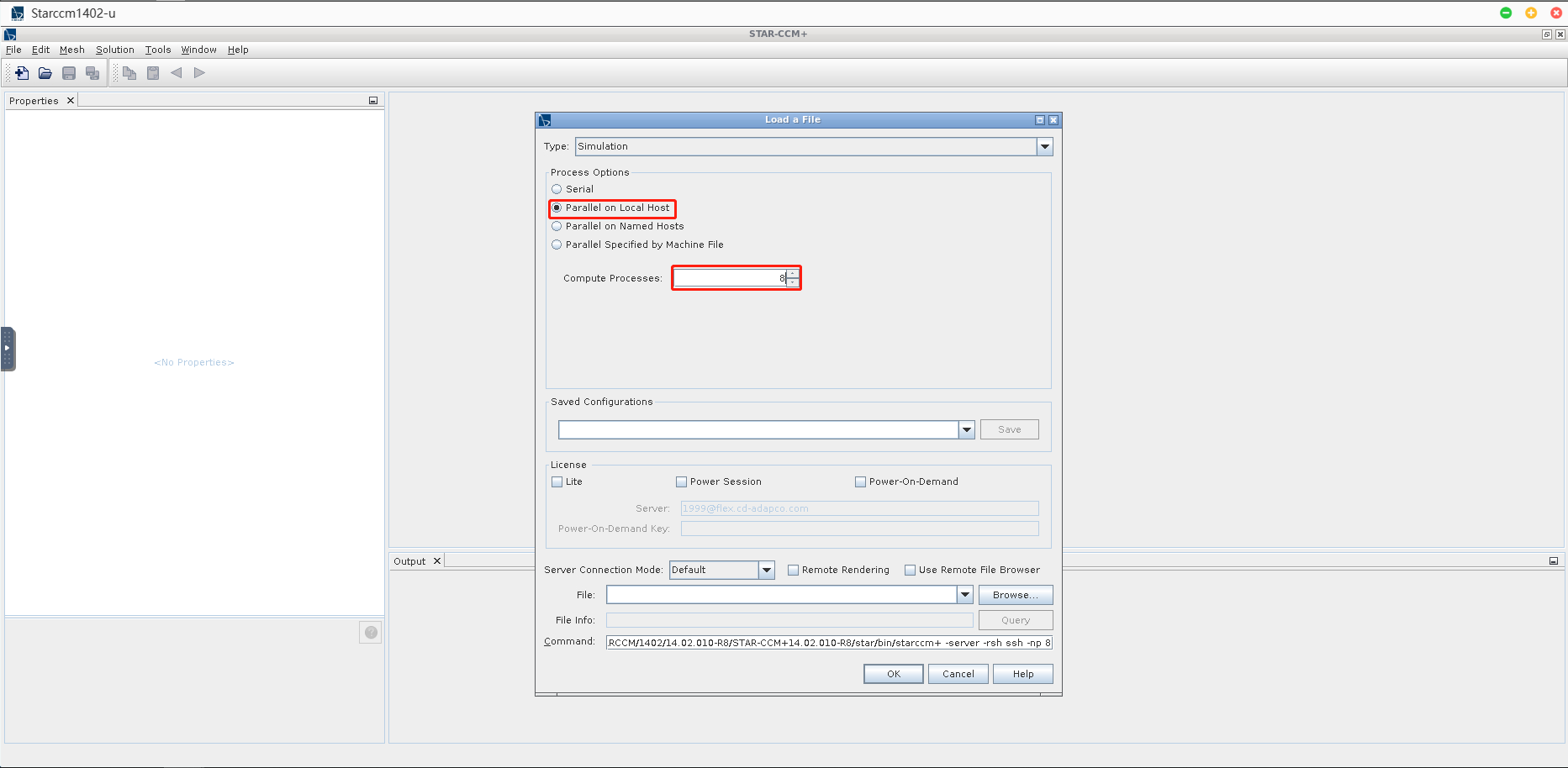Open the File path dropdown arrow

point(965,595)
